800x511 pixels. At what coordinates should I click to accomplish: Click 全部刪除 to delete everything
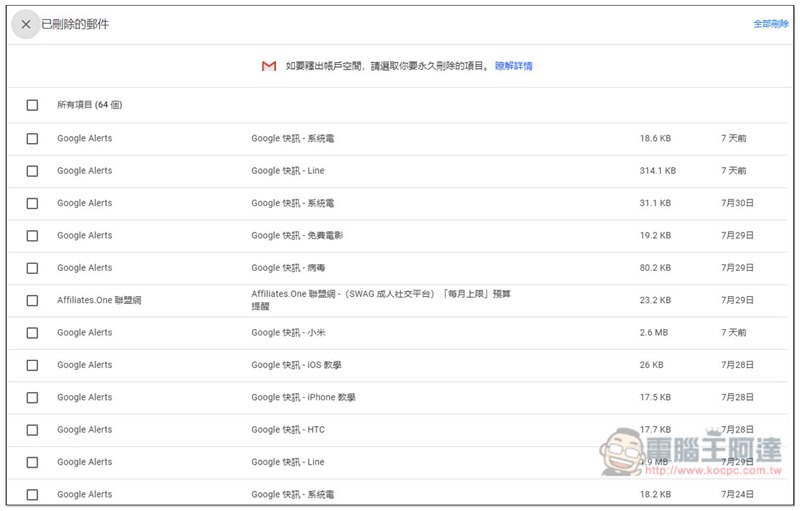coord(771,23)
